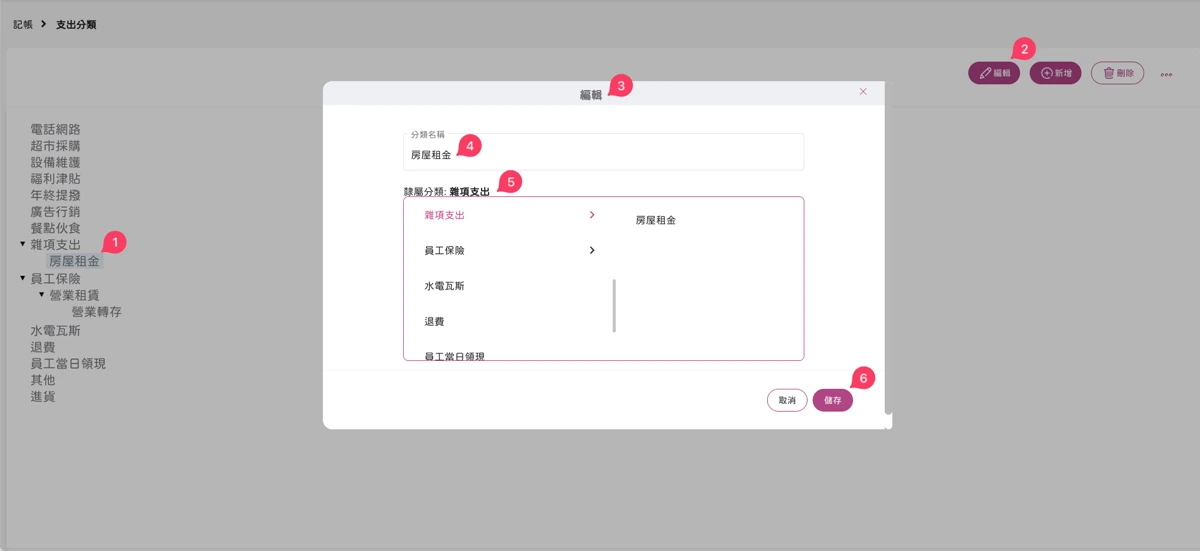The height and width of the screenshot is (551, 1200).
Task: Click the 取消 cancel button
Action: coord(787,400)
